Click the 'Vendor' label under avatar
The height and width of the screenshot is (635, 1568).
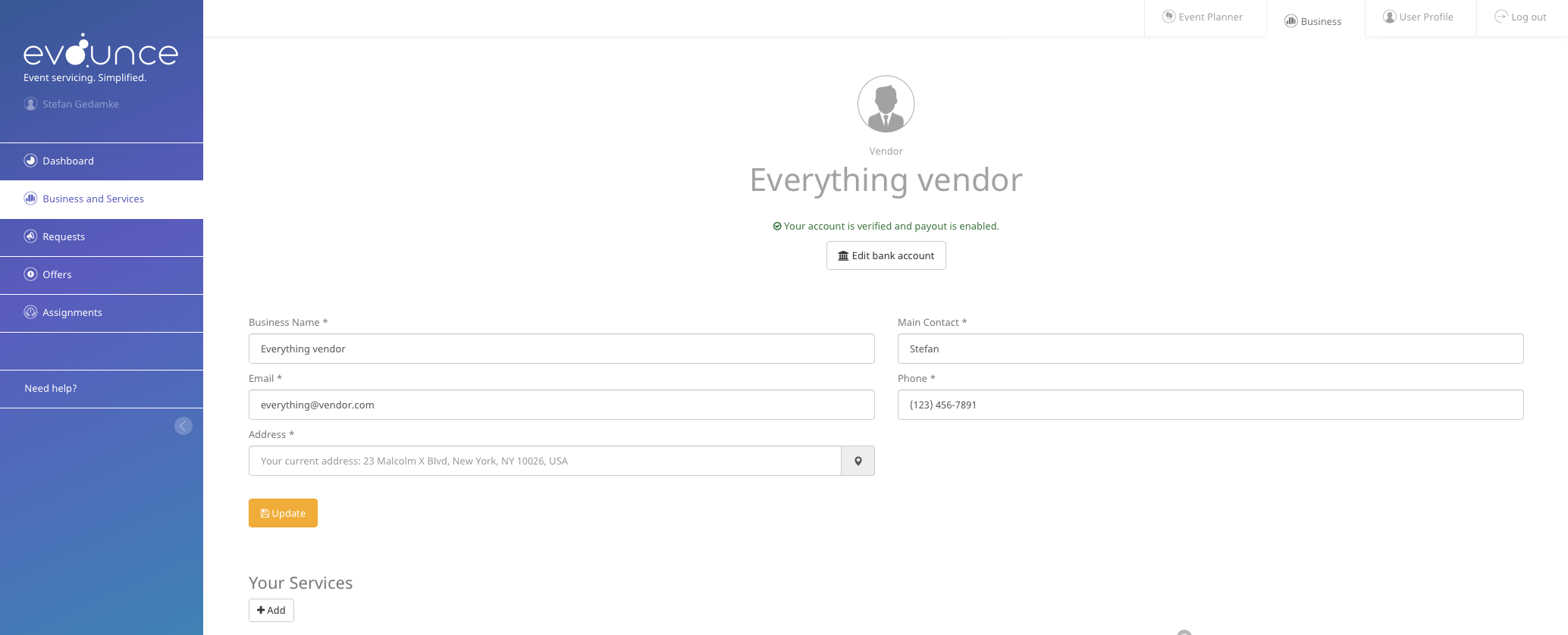pyautogui.click(x=886, y=151)
